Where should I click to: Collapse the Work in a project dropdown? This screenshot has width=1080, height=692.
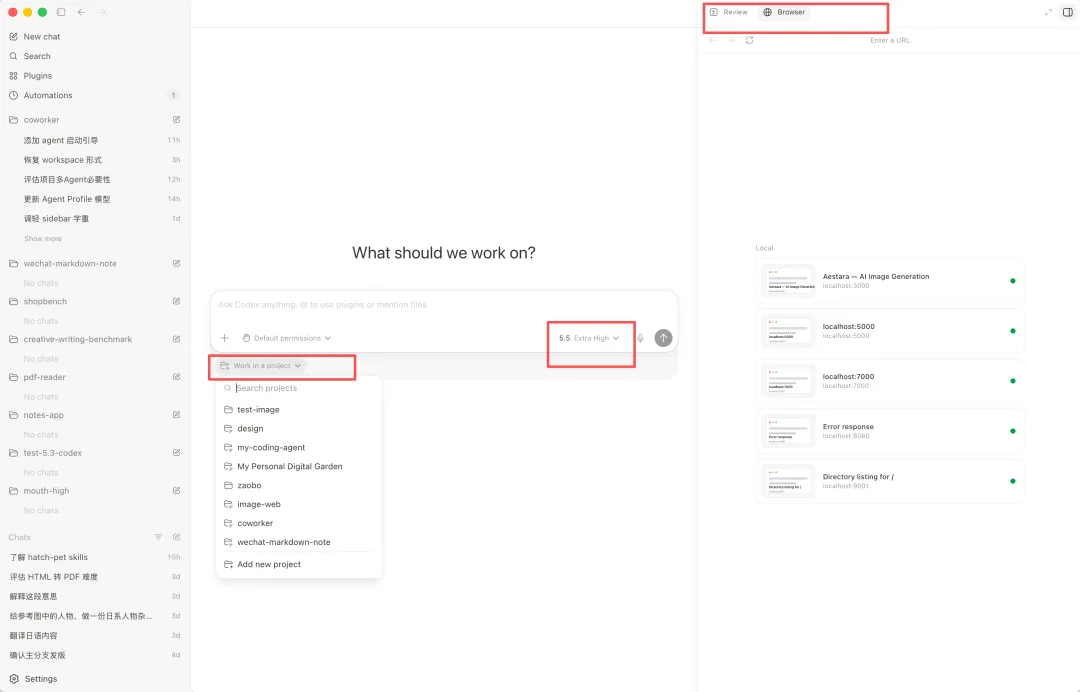260,366
